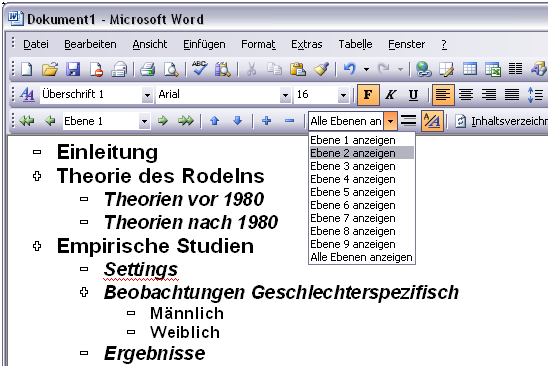Screen dimensions: 548x366
Task: Open the undo history dropdown arrow
Action: [366, 69]
